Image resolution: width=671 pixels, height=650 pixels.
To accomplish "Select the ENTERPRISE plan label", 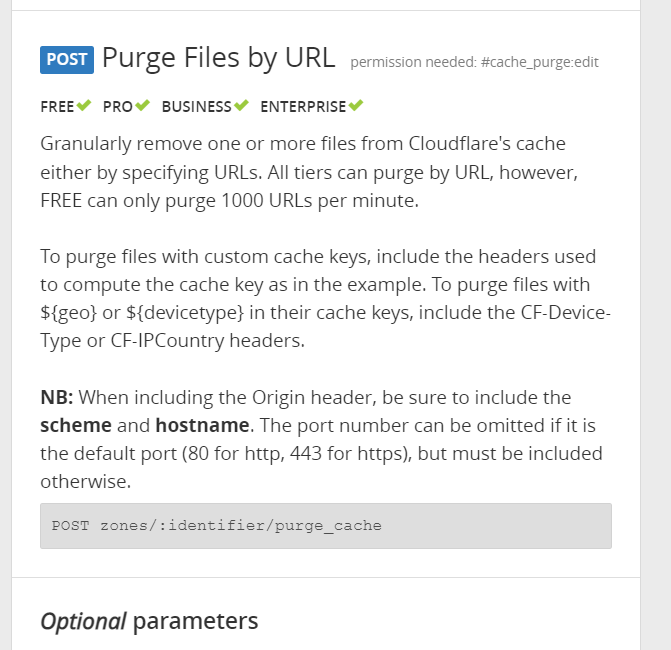I will pyautogui.click(x=303, y=107).
